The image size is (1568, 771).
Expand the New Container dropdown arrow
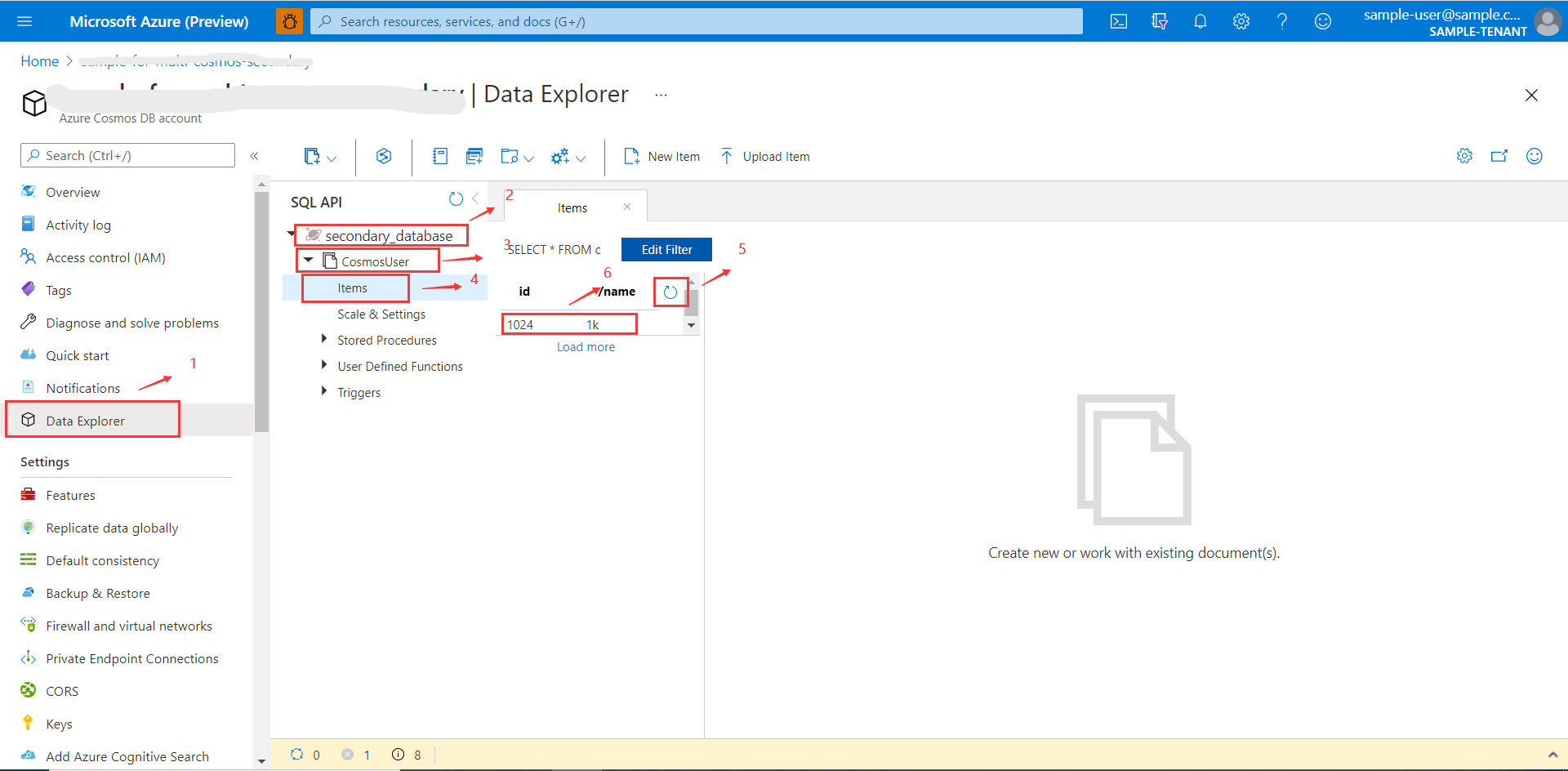point(332,158)
